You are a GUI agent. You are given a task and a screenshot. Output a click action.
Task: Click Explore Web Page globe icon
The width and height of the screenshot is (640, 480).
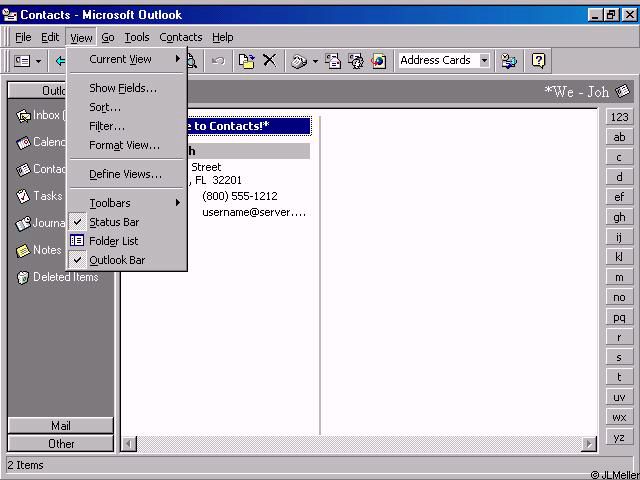pos(379,61)
